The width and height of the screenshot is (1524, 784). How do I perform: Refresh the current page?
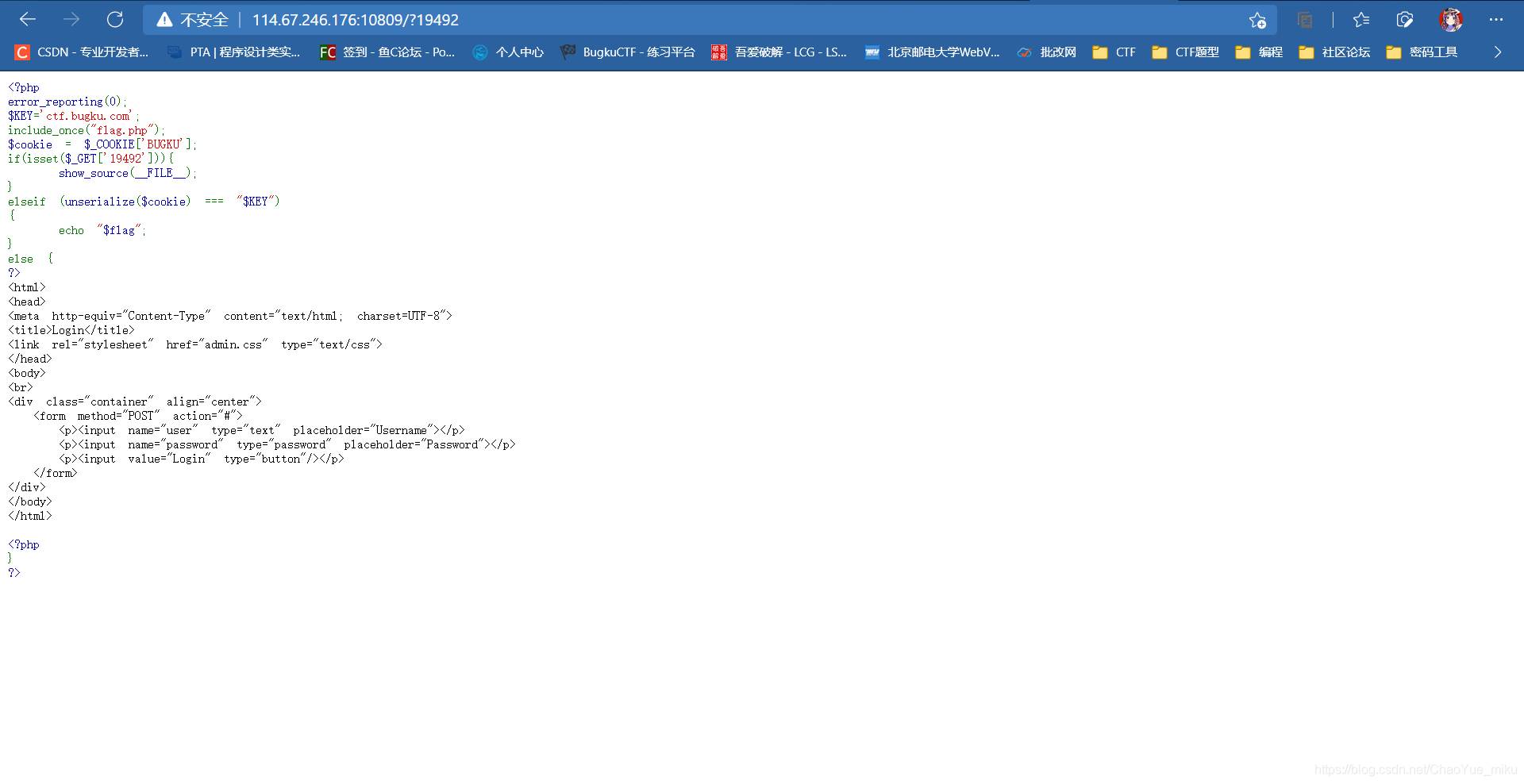pyautogui.click(x=115, y=19)
